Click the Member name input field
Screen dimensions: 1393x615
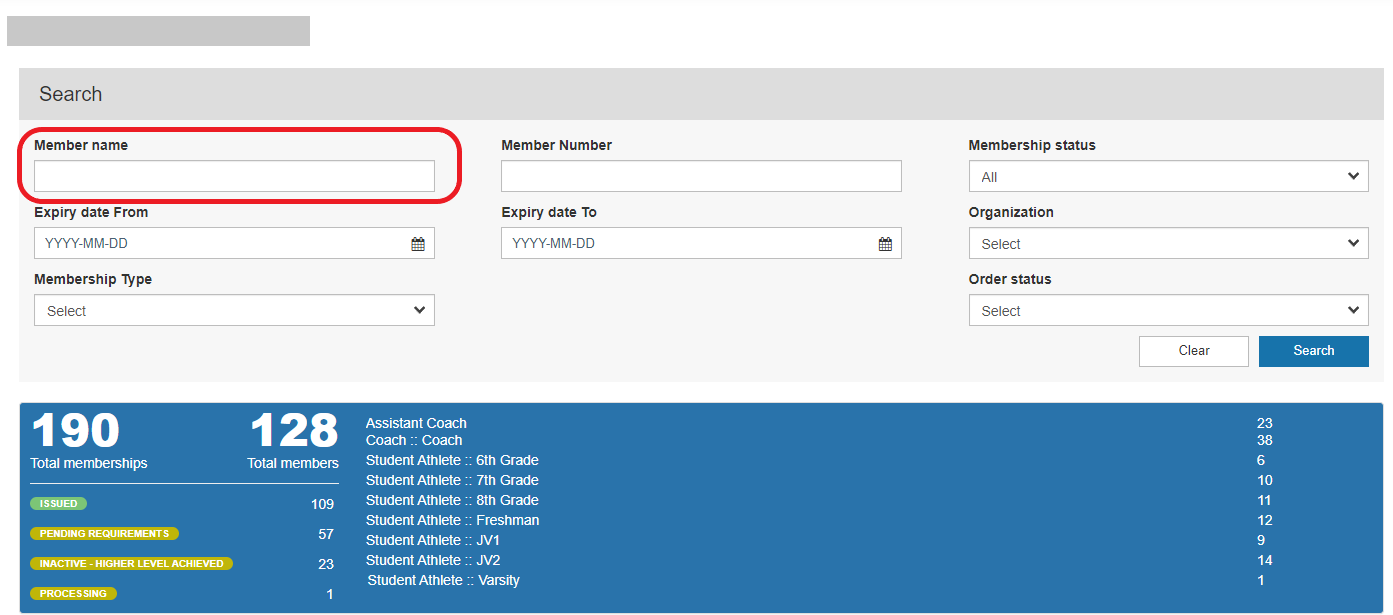[234, 176]
